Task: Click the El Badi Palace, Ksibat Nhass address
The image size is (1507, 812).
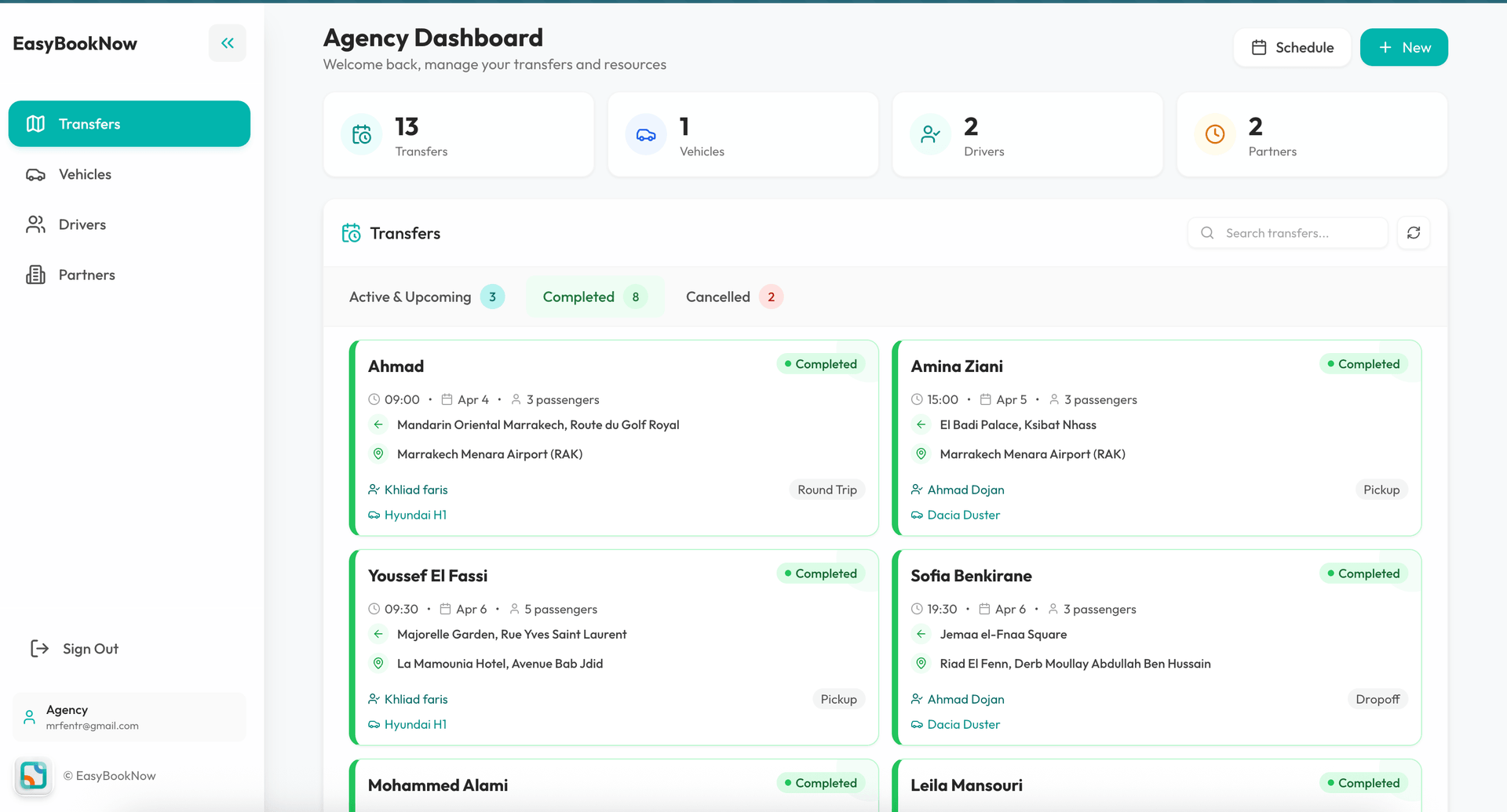Action: (x=1018, y=424)
